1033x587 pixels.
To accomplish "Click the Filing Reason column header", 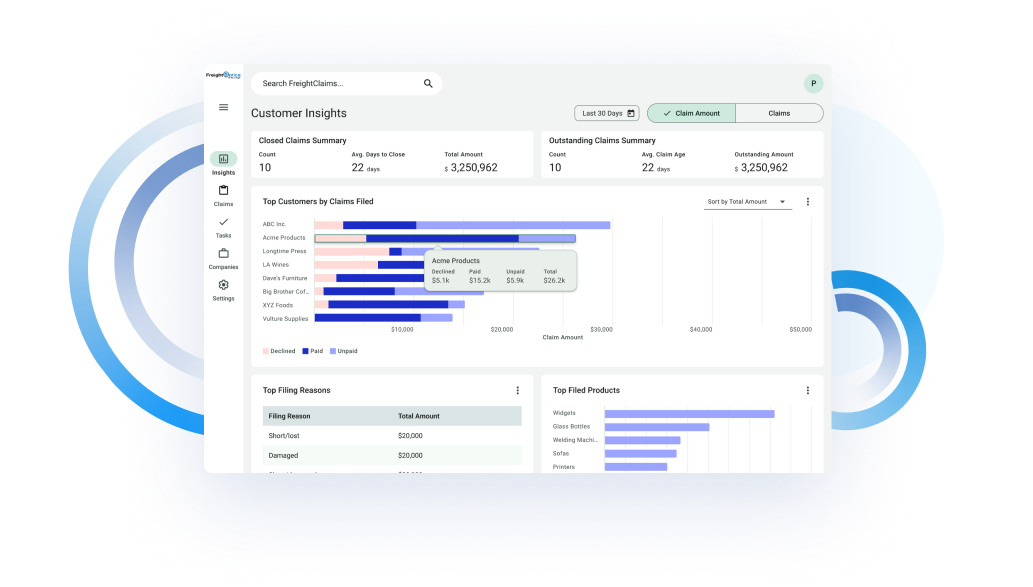I will click(x=290, y=416).
